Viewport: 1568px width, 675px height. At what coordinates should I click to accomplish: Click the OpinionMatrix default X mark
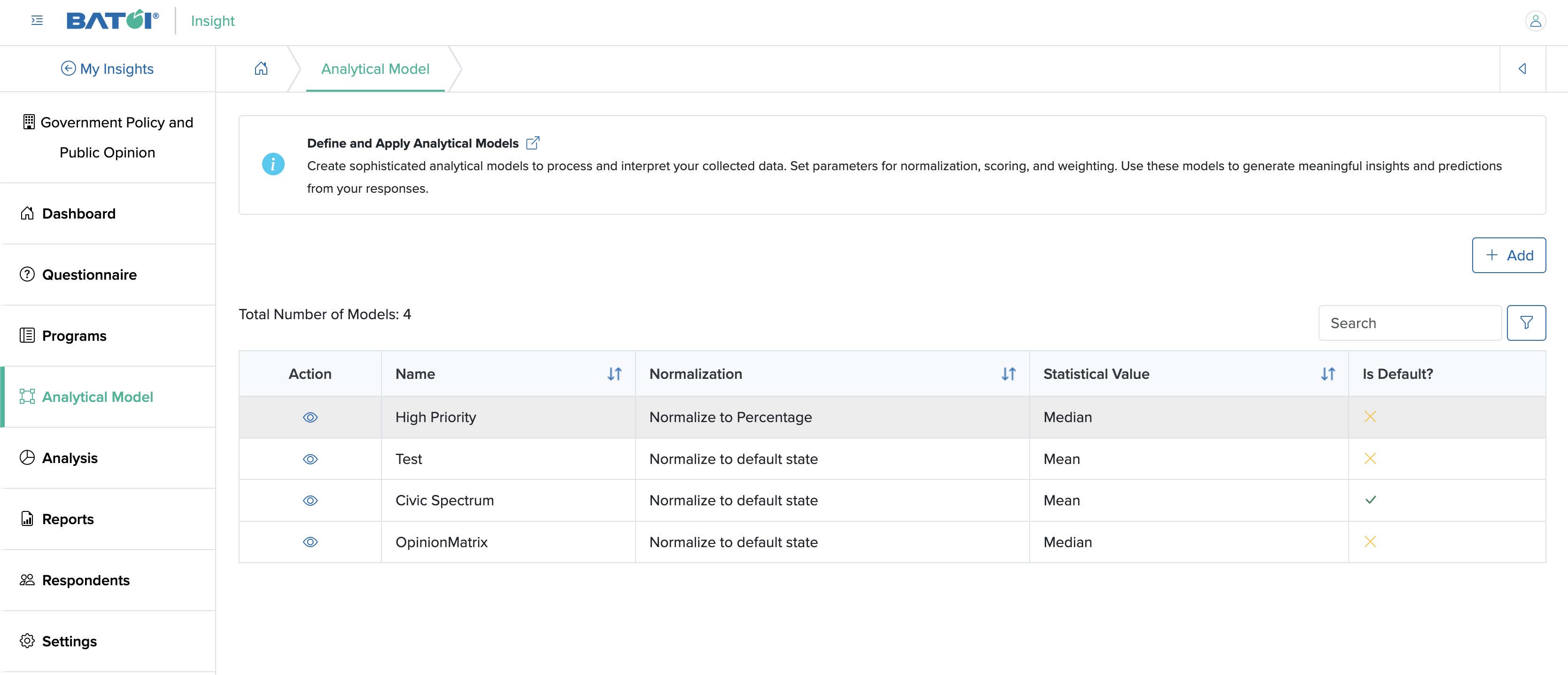1370,542
